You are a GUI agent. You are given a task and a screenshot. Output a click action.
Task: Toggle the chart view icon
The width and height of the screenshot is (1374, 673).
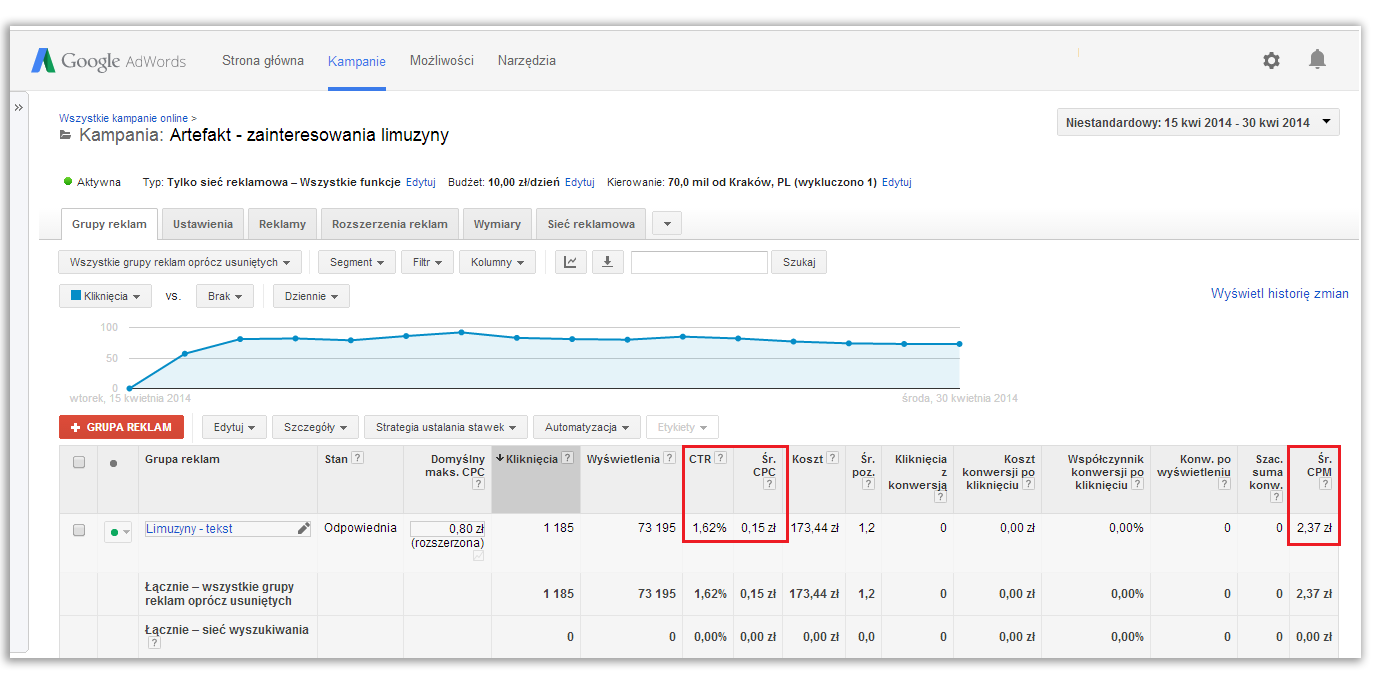point(570,262)
